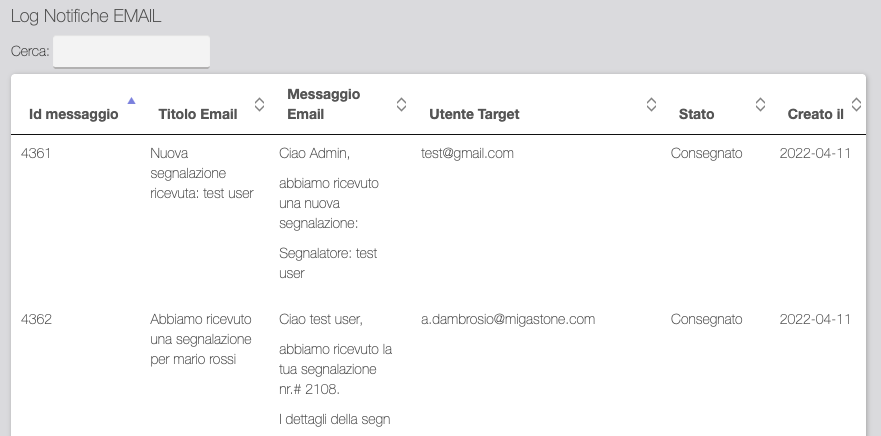Click the 2022-04-11 date in row 4361
Image resolution: width=881 pixels, height=436 pixels.
(814, 154)
